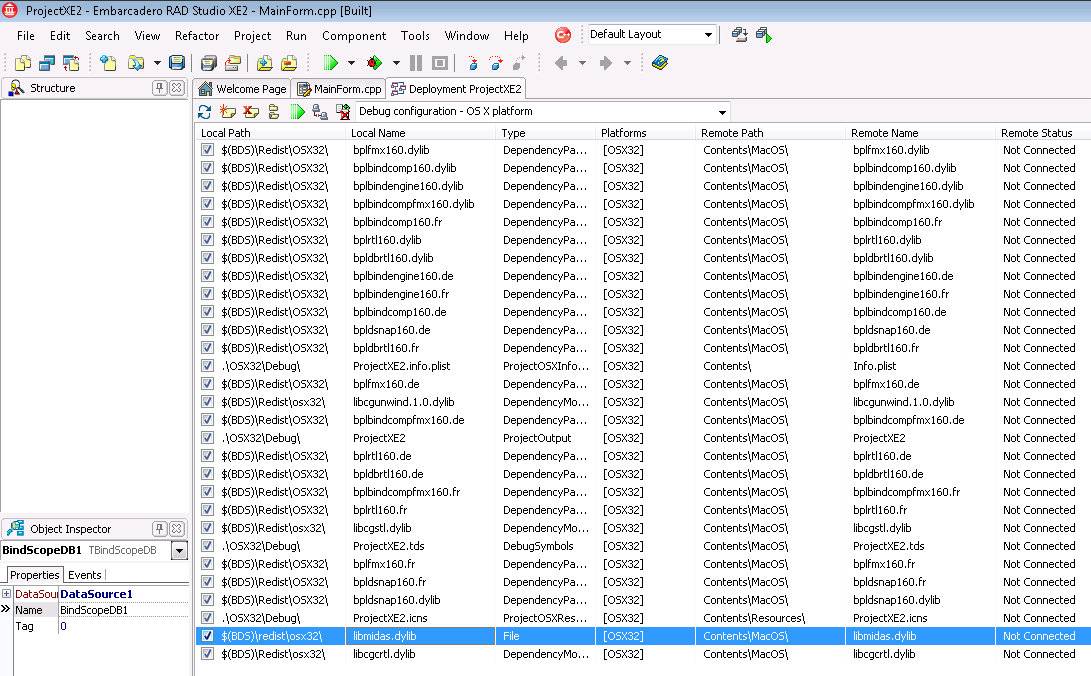
Task: Open the debug ladybug dropdown arrow
Action: (396, 63)
